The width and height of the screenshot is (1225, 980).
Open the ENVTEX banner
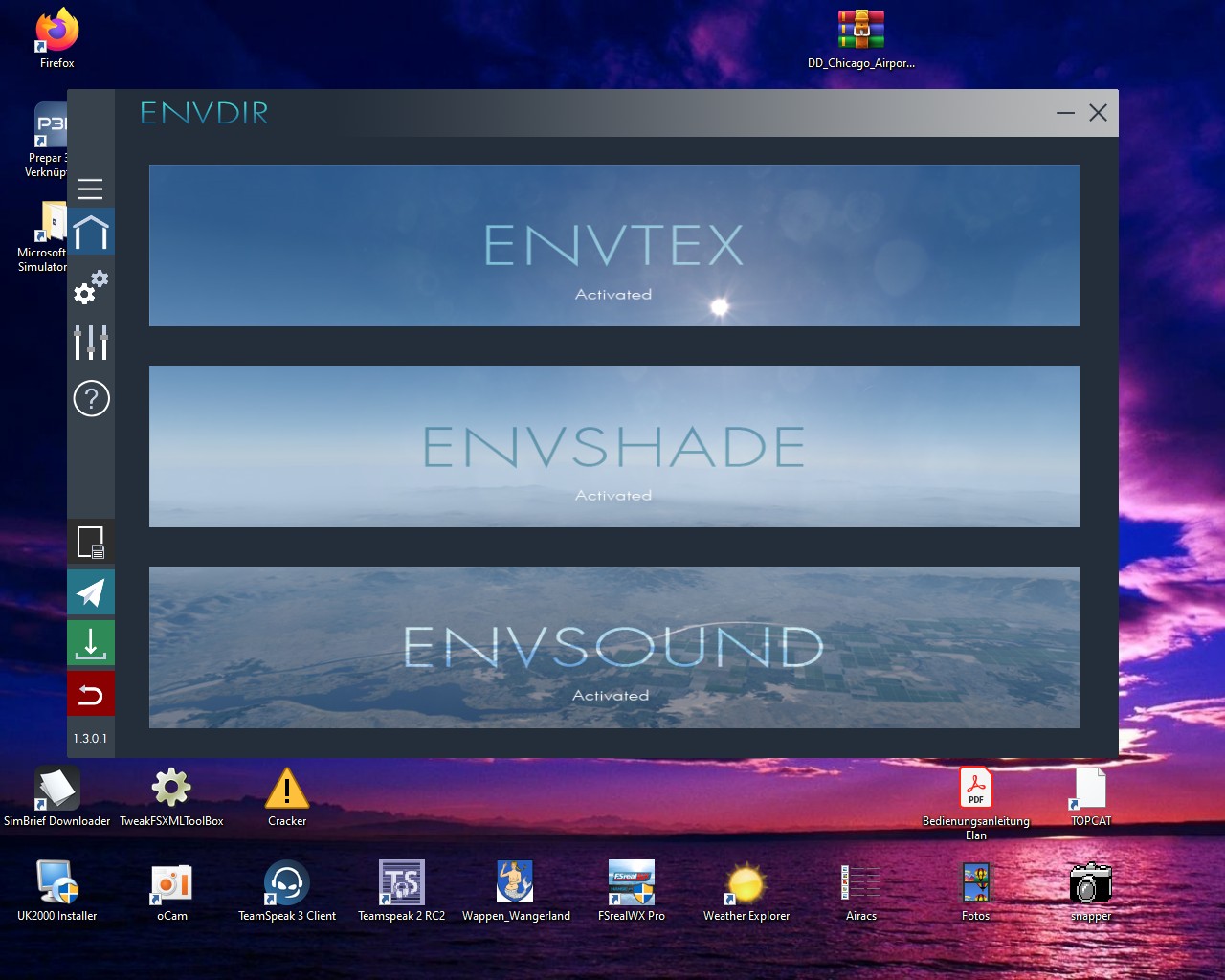pos(613,246)
